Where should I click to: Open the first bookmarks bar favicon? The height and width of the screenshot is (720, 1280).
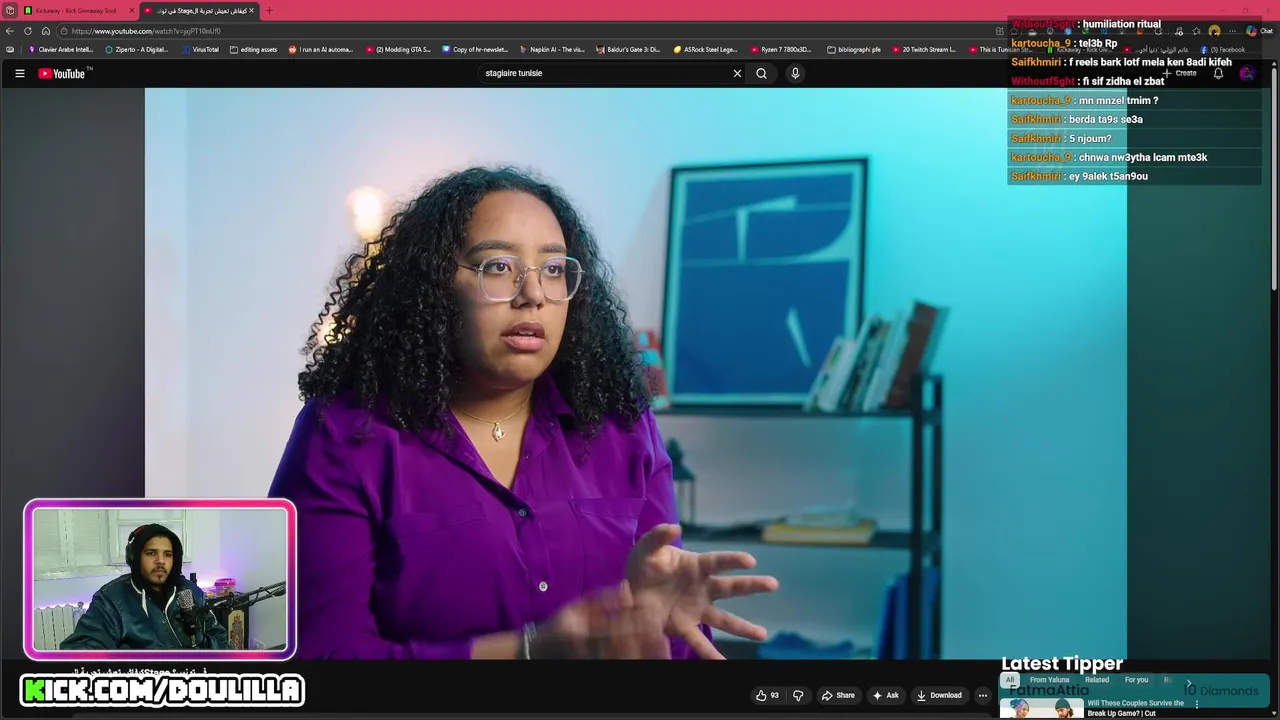coord(10,49)
